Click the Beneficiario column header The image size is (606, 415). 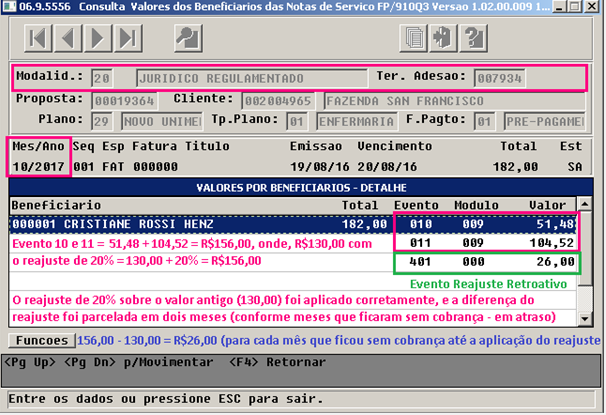(56, 205)
